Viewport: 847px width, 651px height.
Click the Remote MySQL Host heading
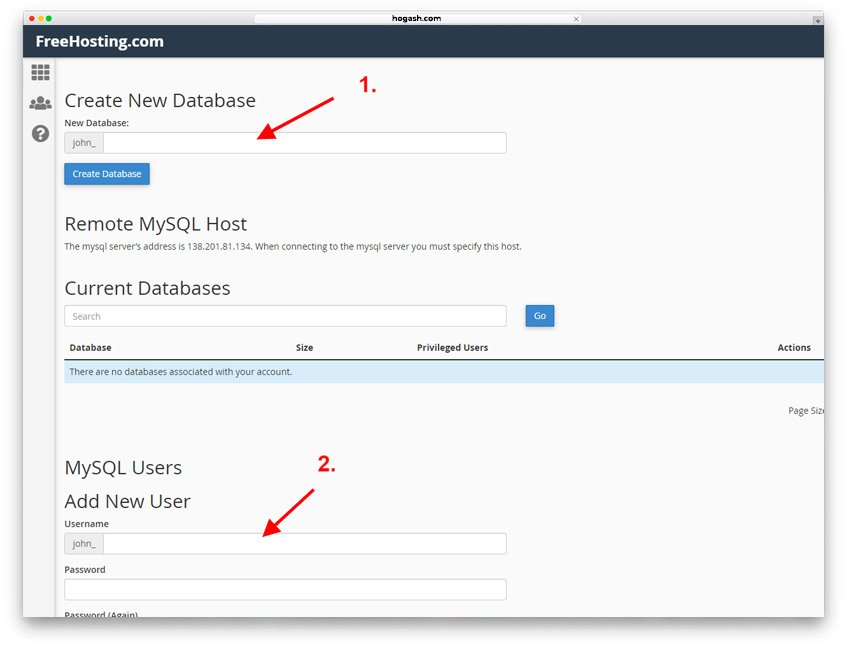156,224
